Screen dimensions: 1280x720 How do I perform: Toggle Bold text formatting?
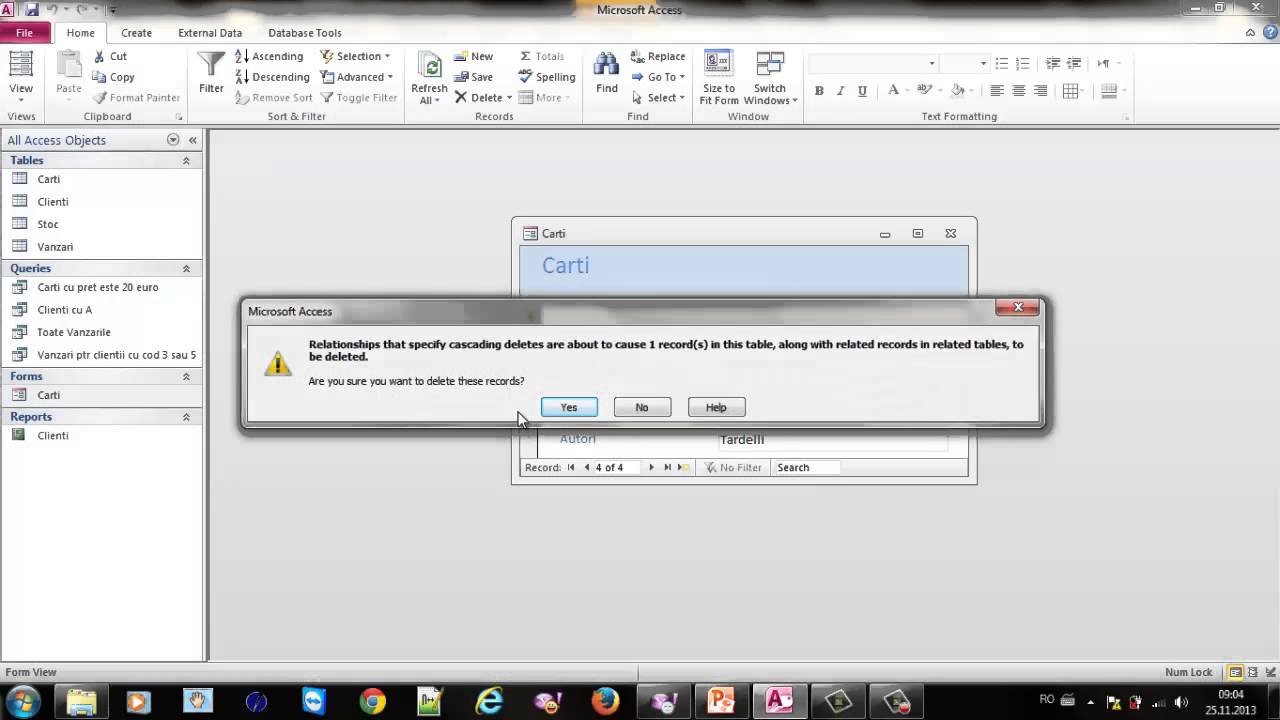[819, 91]
